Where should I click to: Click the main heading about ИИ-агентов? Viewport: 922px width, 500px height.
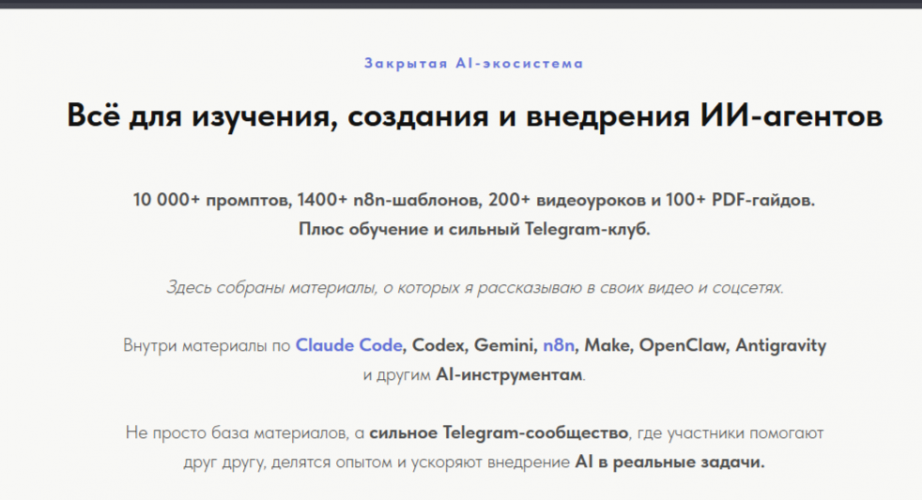pos(474,116)
